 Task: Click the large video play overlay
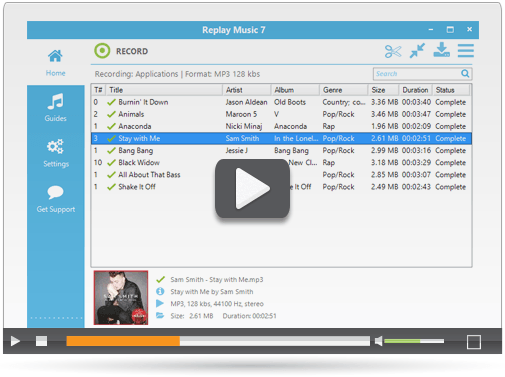pyautogui.click(x=252, y=188)
